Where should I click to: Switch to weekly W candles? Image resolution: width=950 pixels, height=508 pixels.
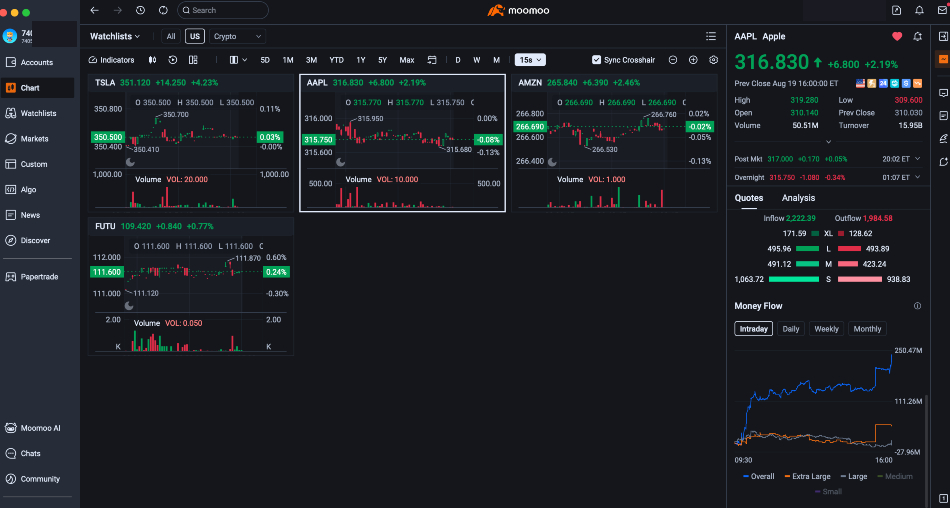click(x=477, y=60)
